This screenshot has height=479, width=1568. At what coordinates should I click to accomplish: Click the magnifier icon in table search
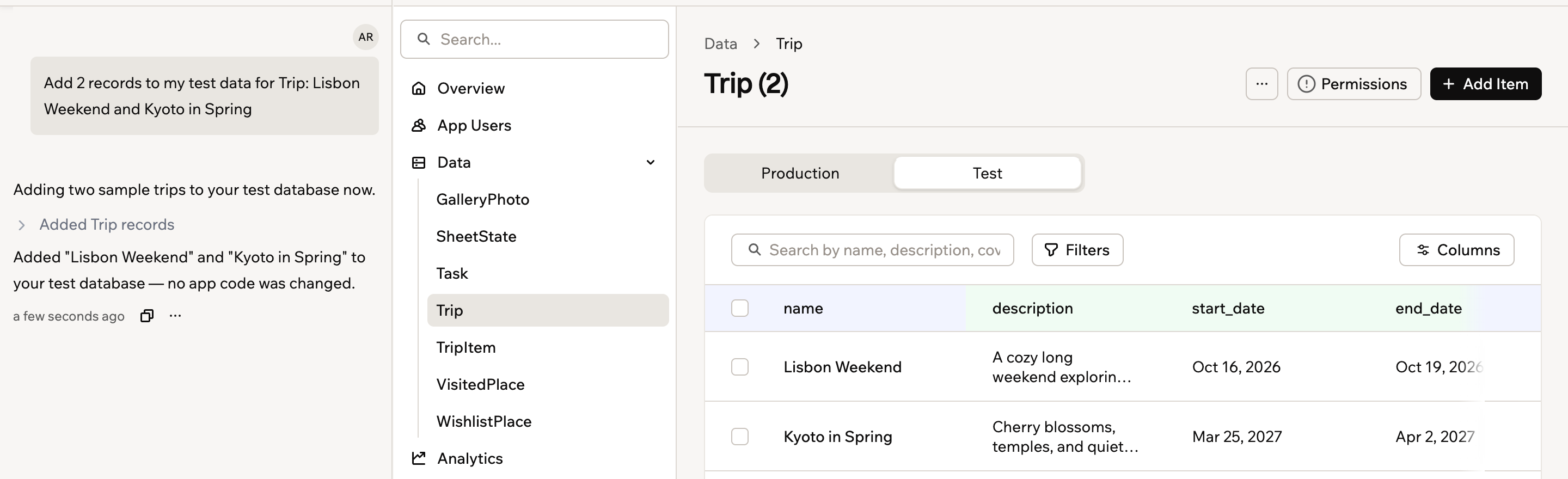coord(754,249)
